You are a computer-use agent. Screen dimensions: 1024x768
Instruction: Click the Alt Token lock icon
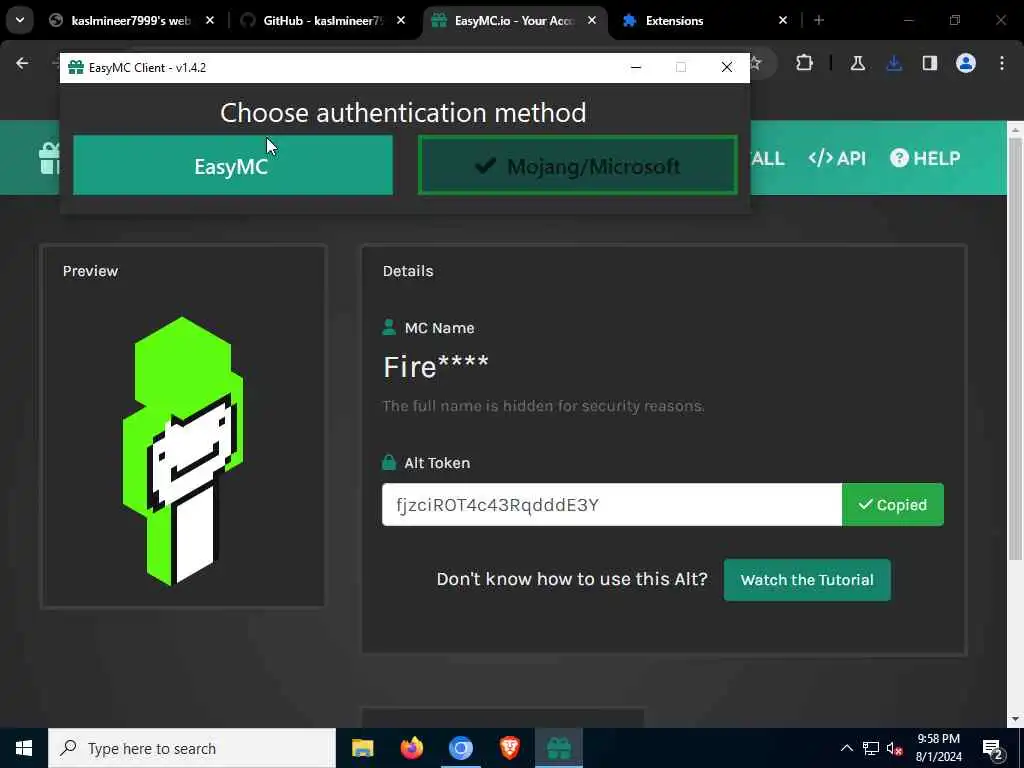389,462
